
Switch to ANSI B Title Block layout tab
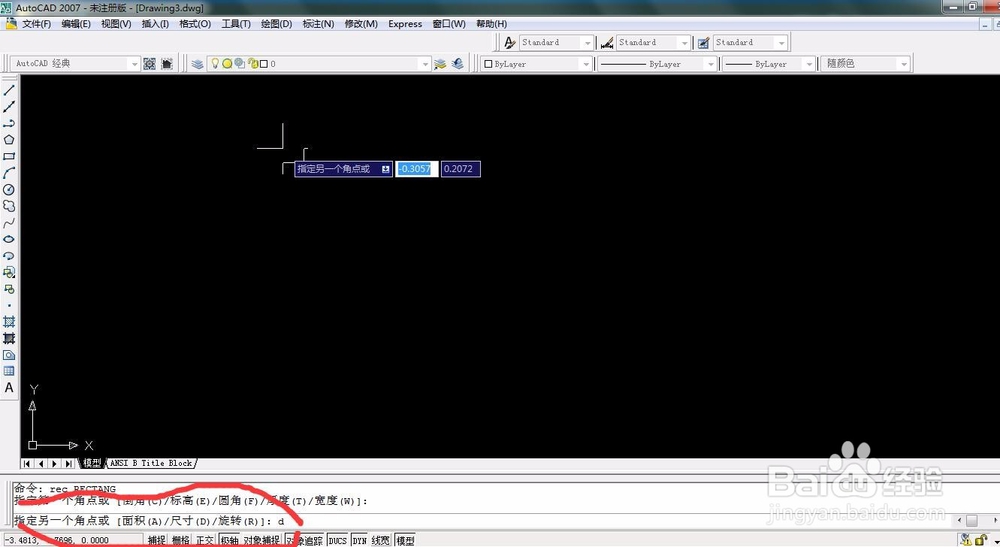(151, 463)
